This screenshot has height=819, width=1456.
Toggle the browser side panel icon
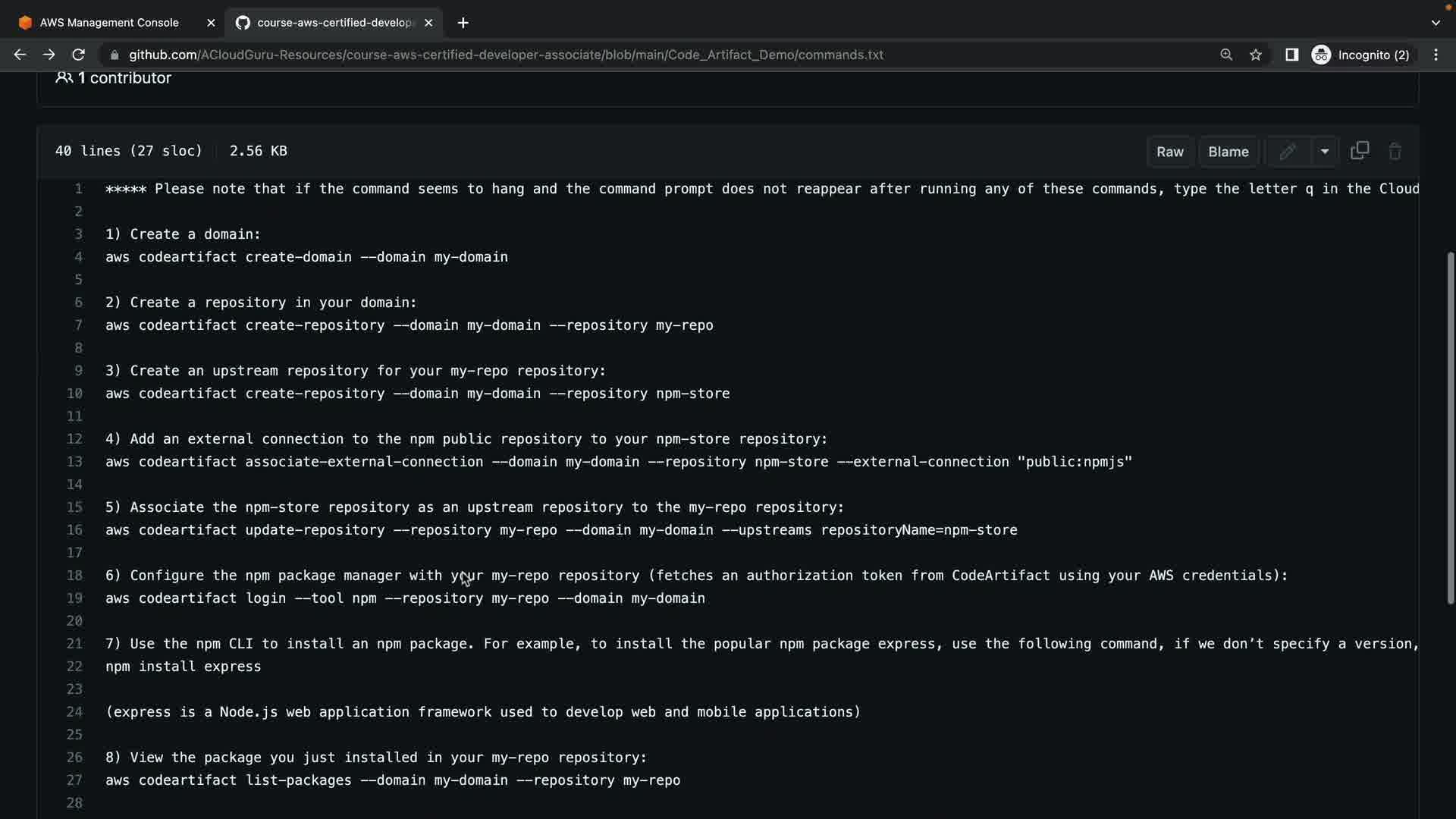click(x=1291, y=55)
